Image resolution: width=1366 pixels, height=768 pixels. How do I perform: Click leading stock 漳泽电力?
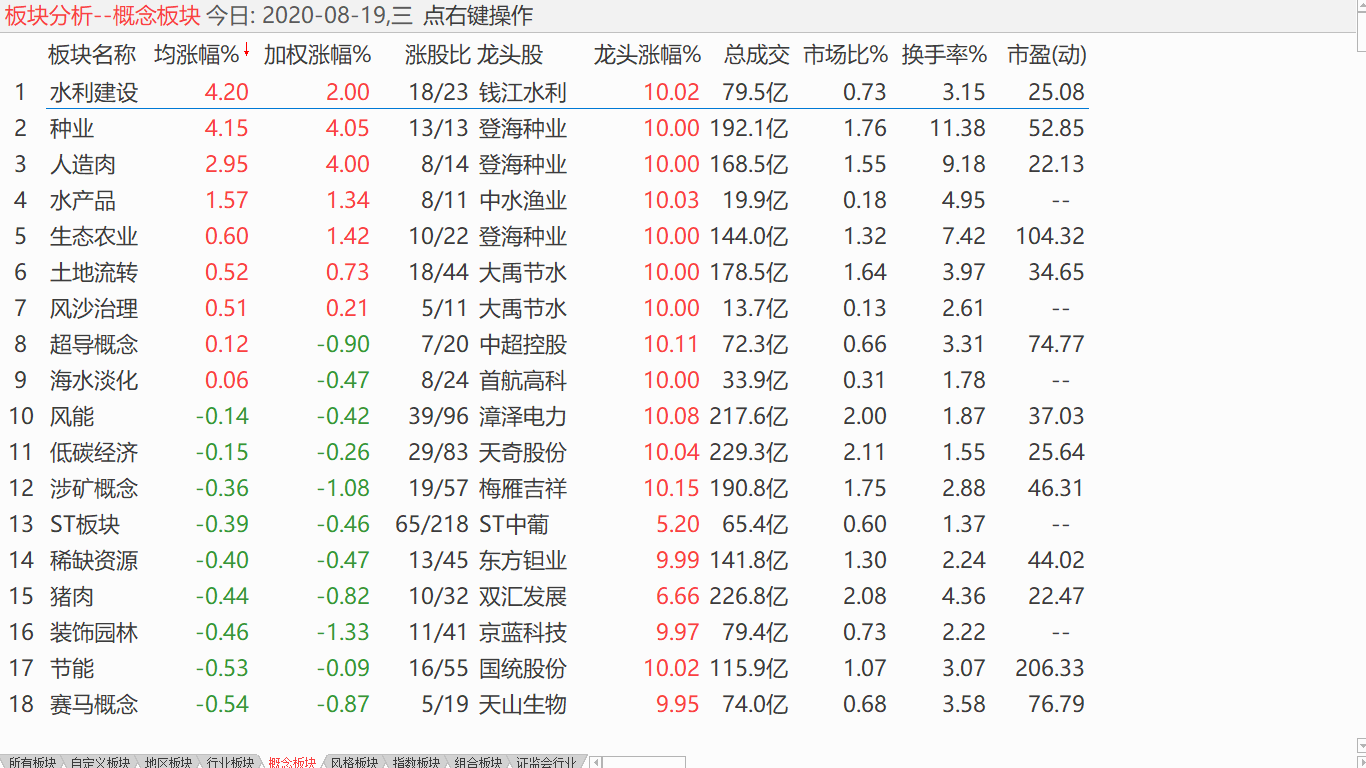click(x=523, y=417)
